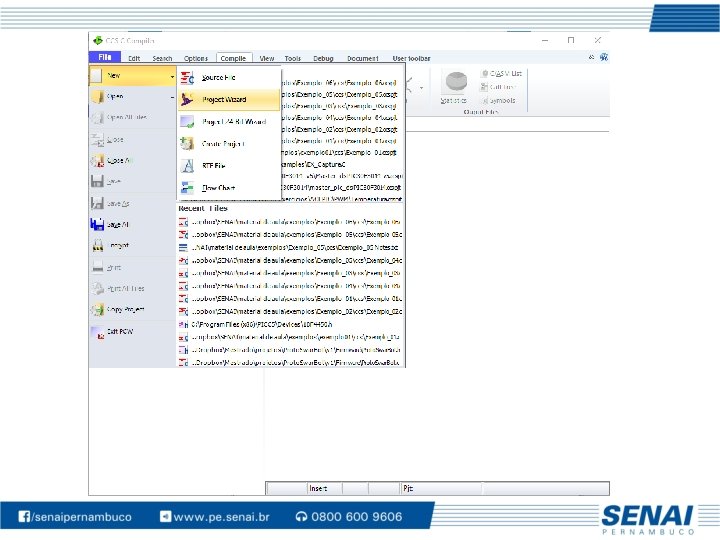Click the CCS C Compiler title icon
The image size is (720, 540).
pyautogui.click(x=97, y=41)
